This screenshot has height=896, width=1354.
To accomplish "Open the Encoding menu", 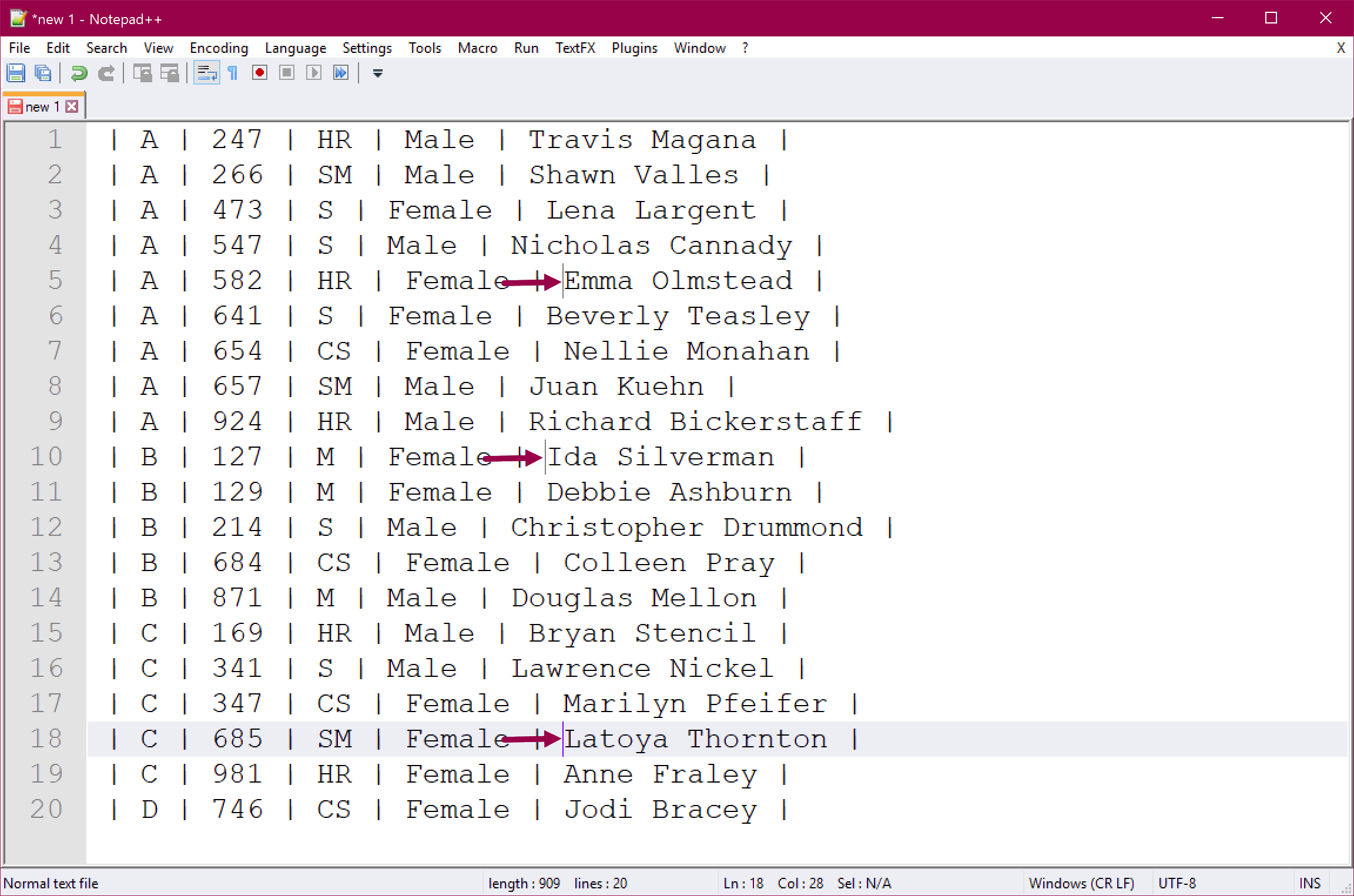I will point(219,48).
